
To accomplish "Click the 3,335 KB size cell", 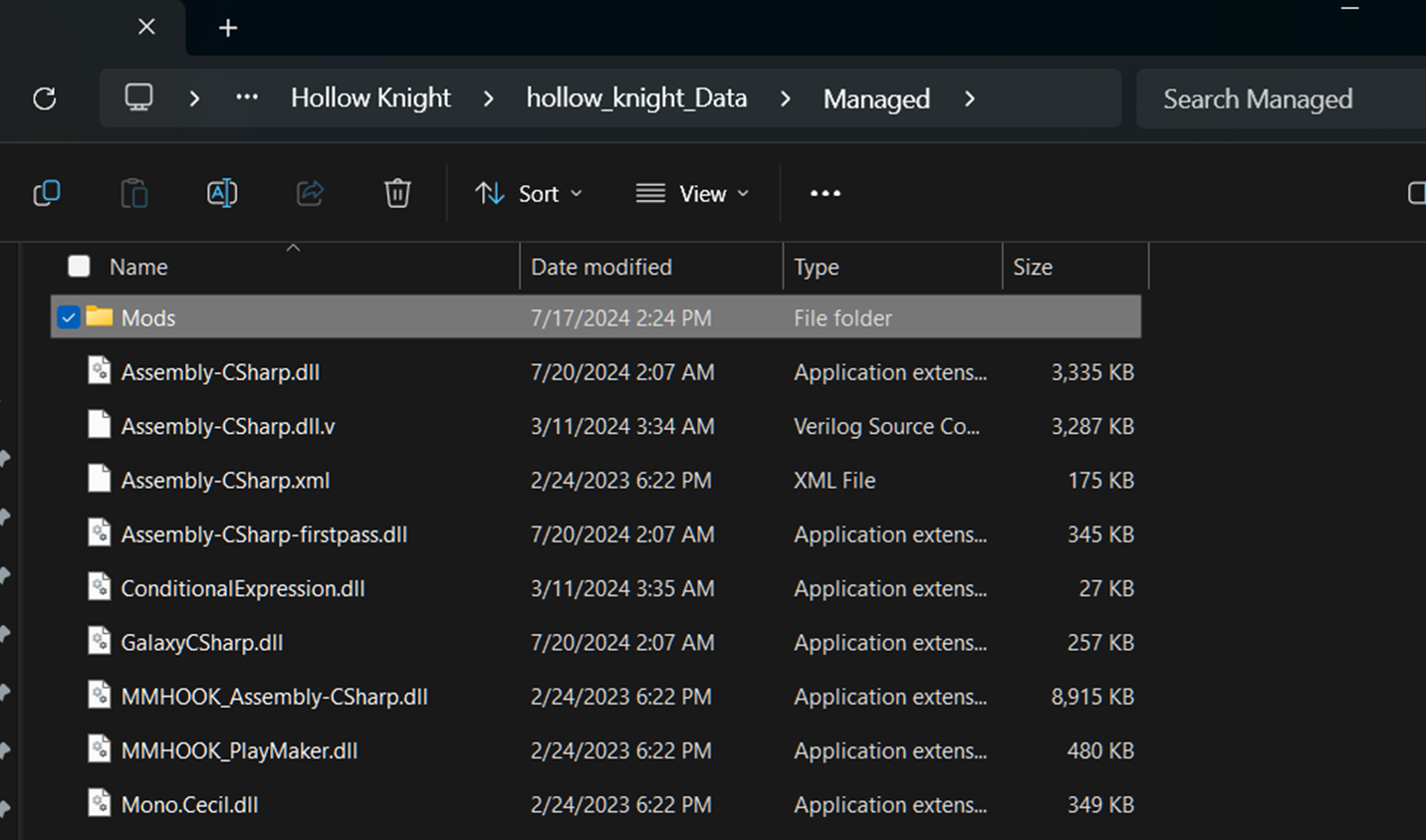I will click(1092, 372).
